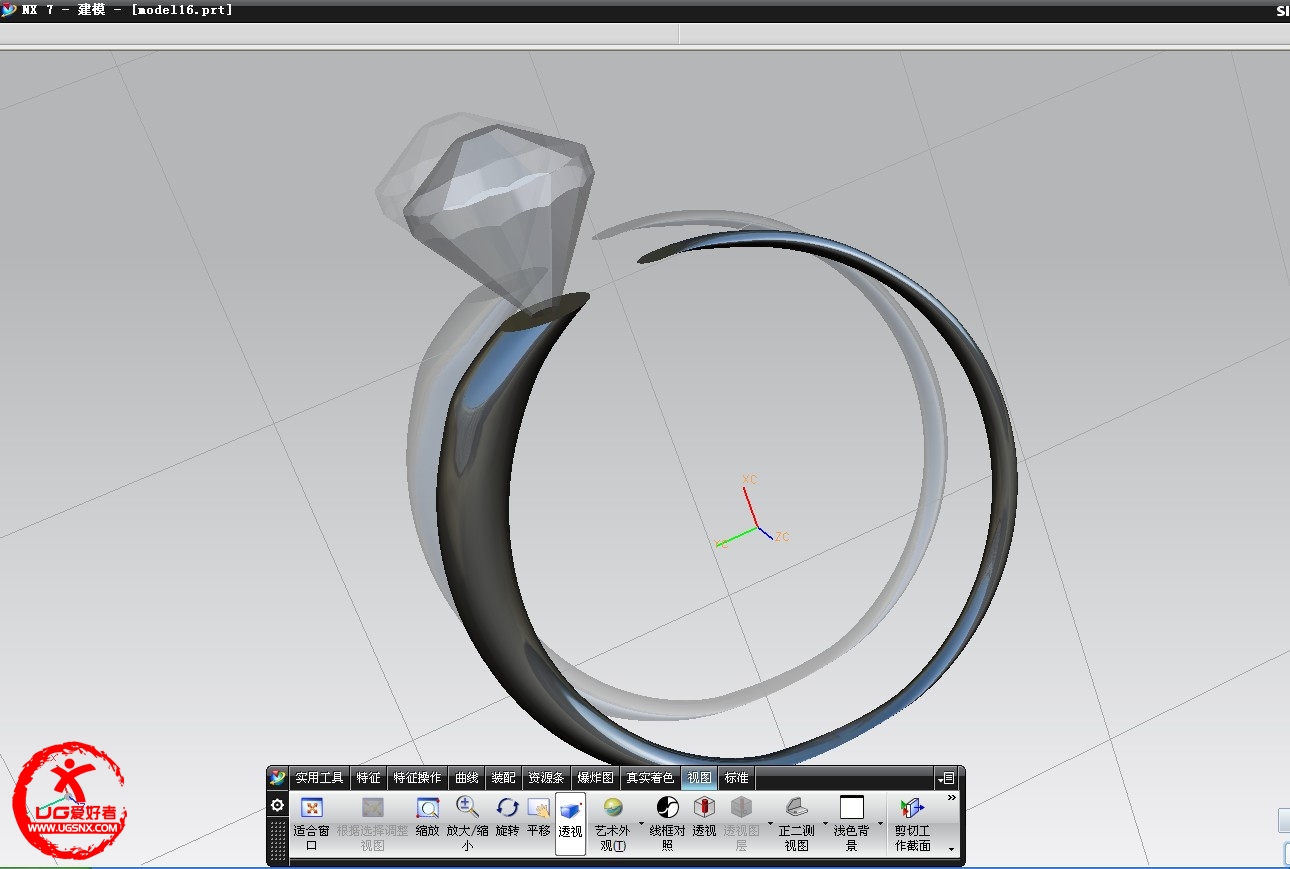
Task: Click the dotted grip handle of the toolbar
Action: click(x=278, y=840)
